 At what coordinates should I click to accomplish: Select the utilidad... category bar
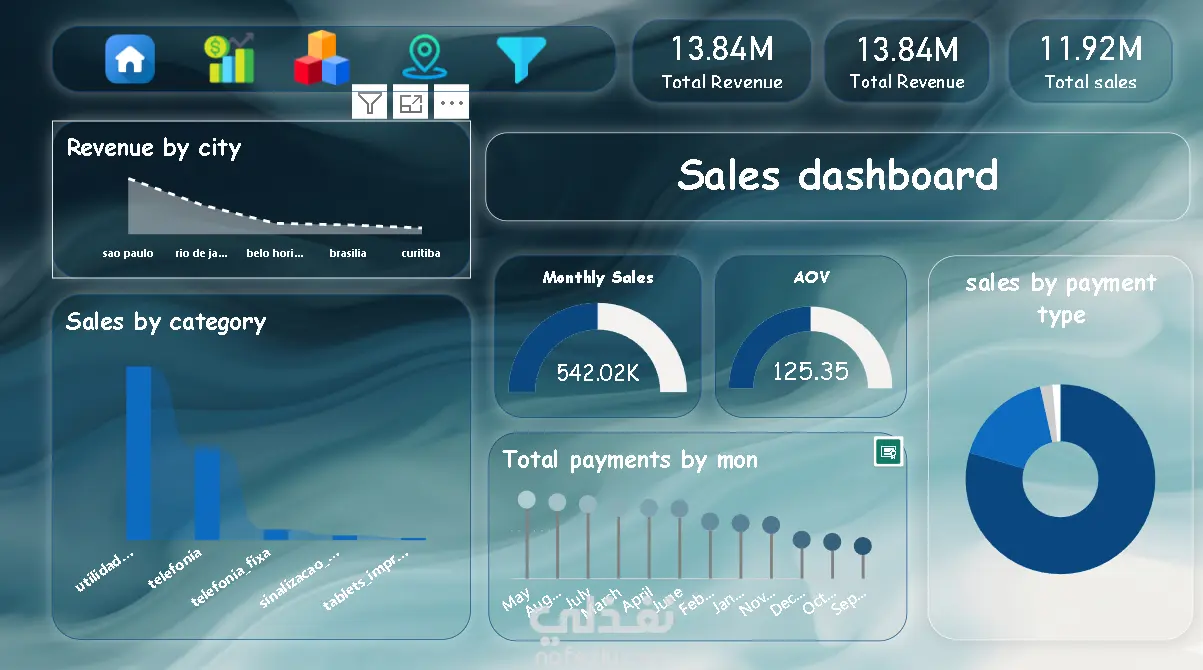pos(139,453)
